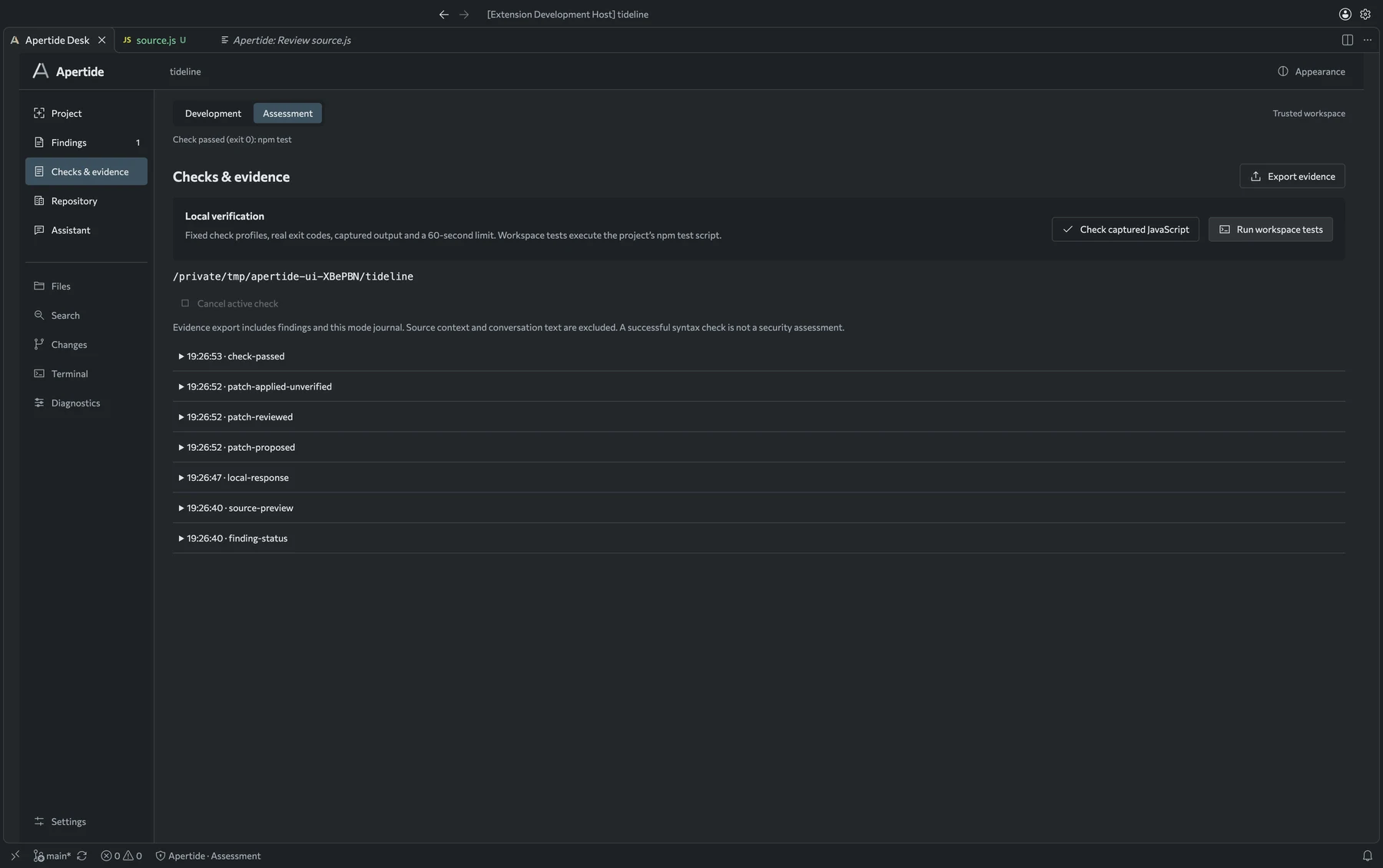Expand the source-preview journal entry

point(759,508)
